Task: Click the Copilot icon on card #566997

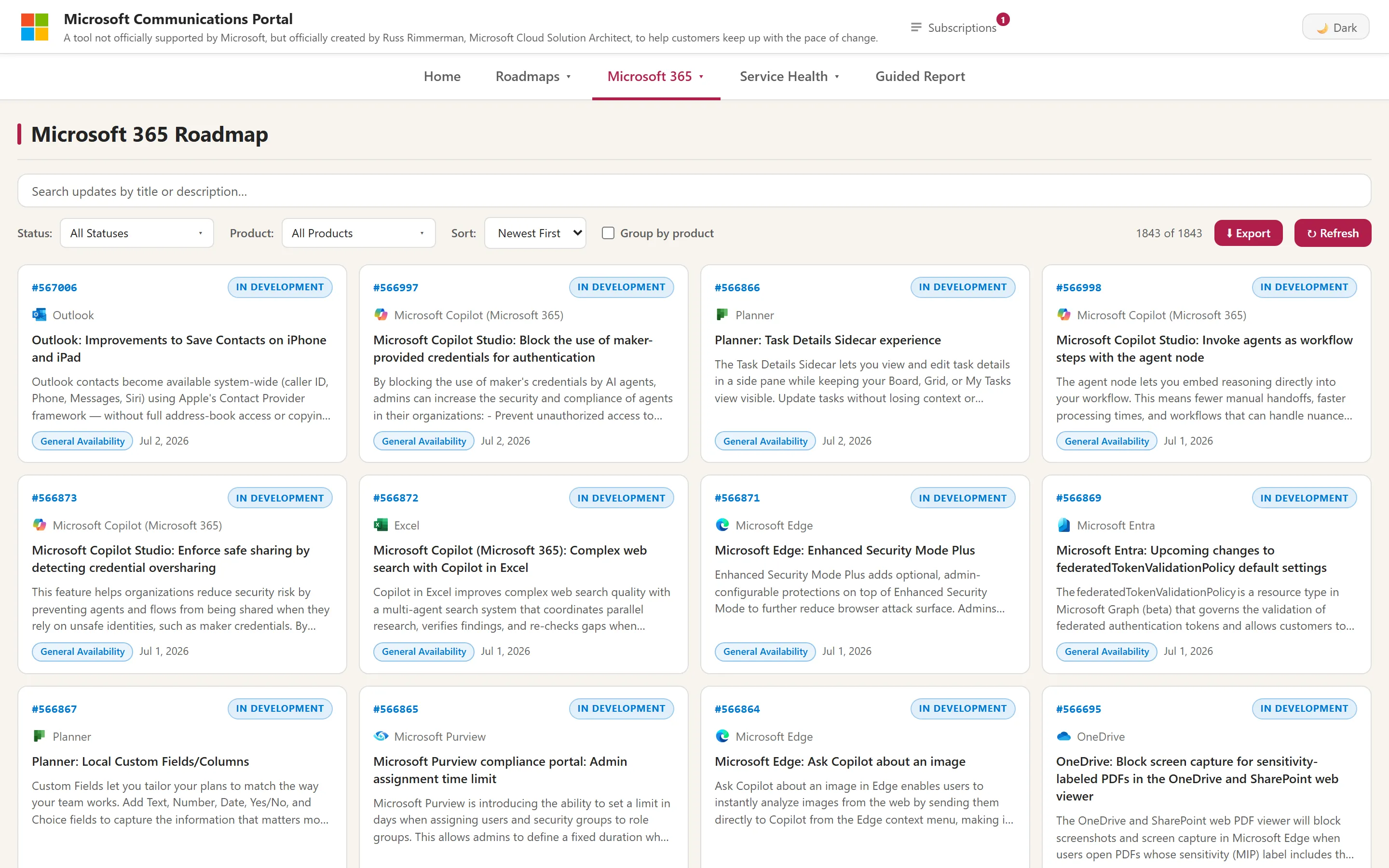Action: 381,314
